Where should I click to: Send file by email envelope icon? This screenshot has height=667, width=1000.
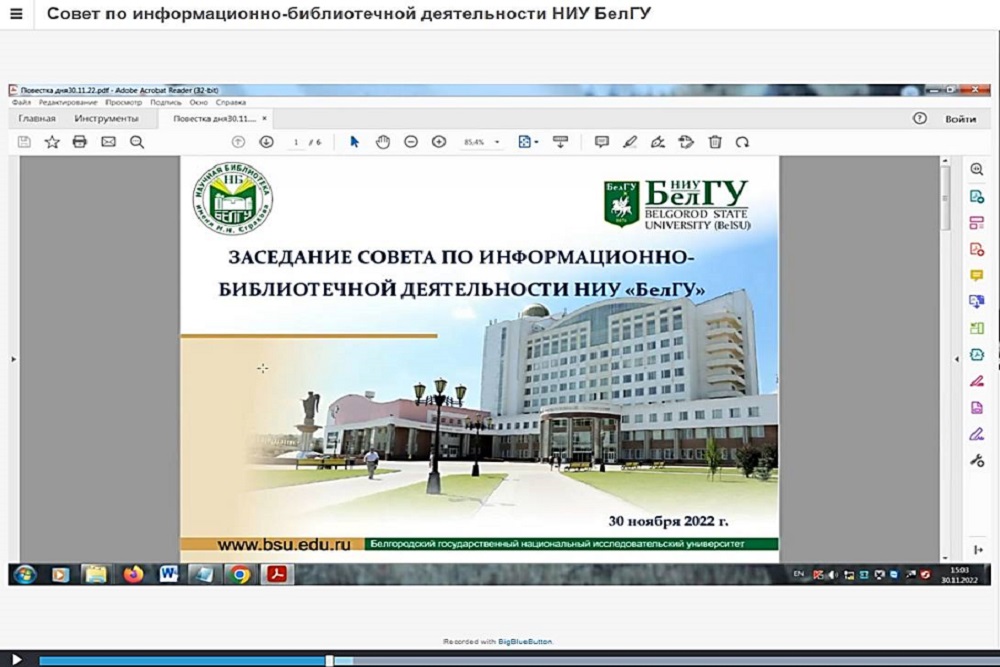[108, 142]
